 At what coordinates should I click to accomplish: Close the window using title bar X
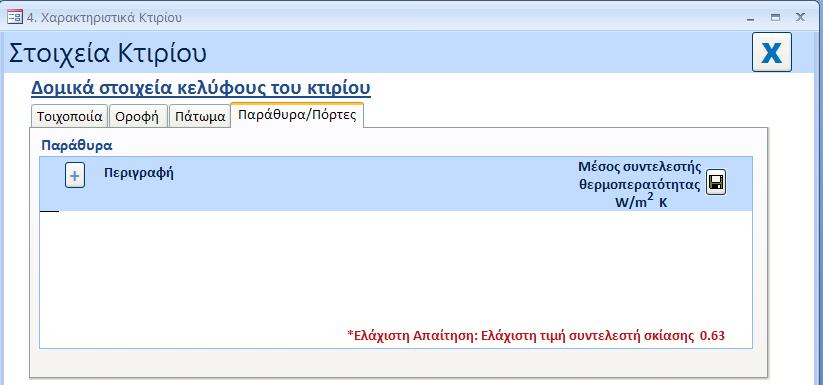tap(800, 17)
